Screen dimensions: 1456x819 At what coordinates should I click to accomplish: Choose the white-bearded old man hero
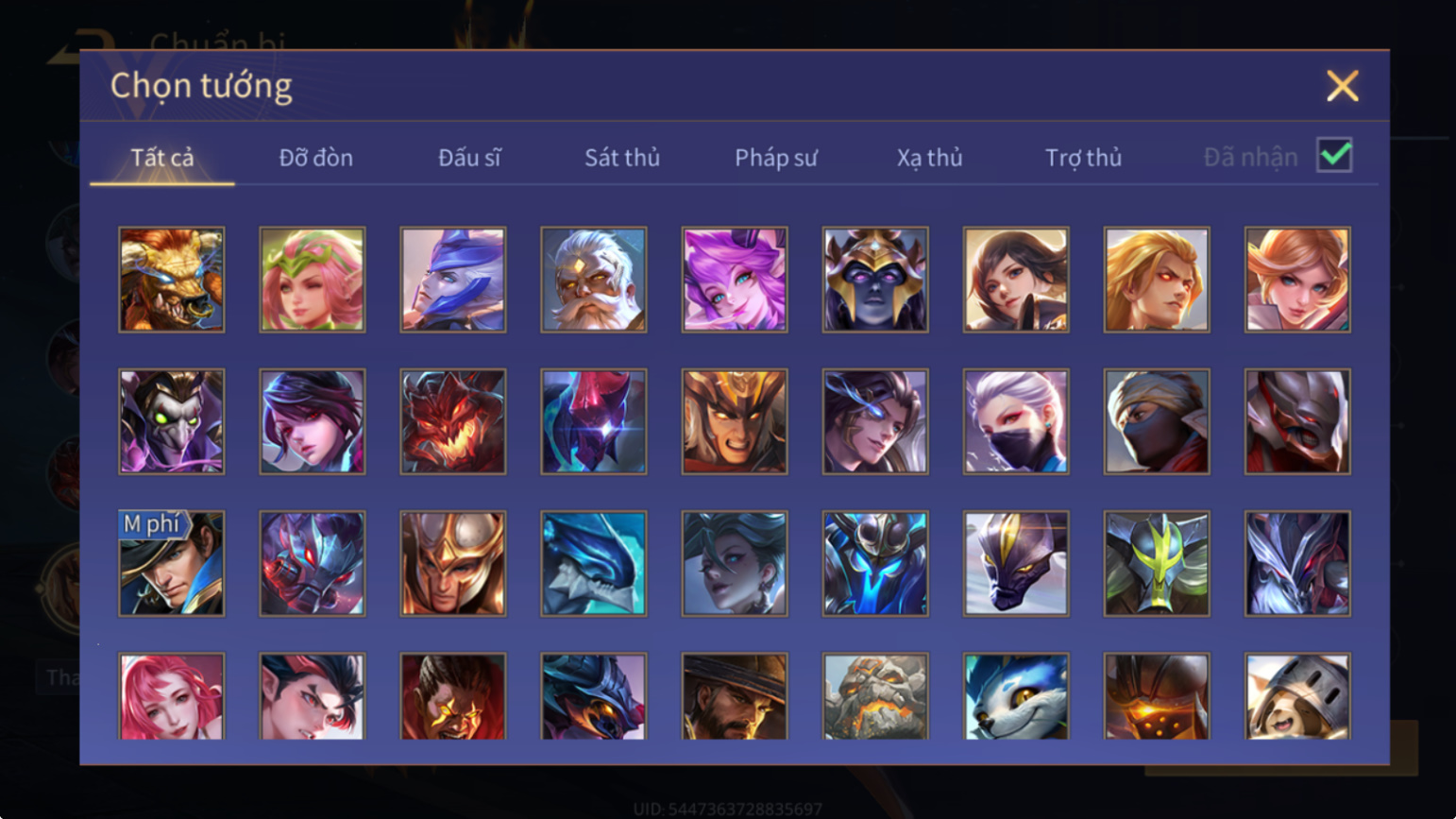[594, 280]
